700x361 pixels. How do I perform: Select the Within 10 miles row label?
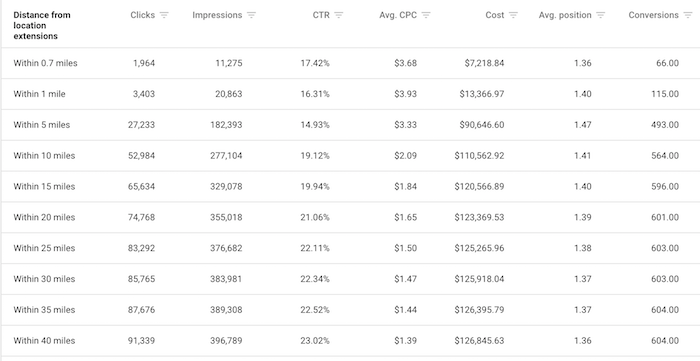point(44,156)
